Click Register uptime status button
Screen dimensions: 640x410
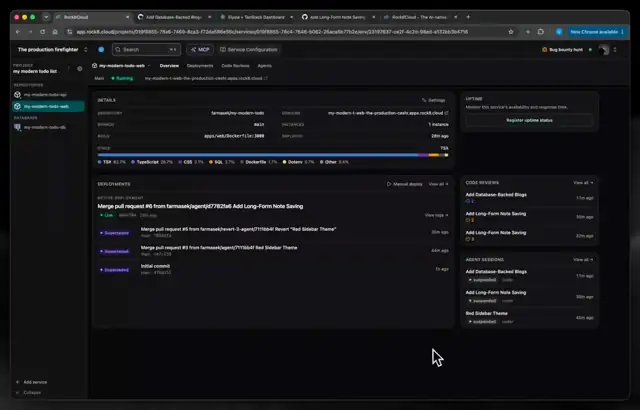click(529, 120)
